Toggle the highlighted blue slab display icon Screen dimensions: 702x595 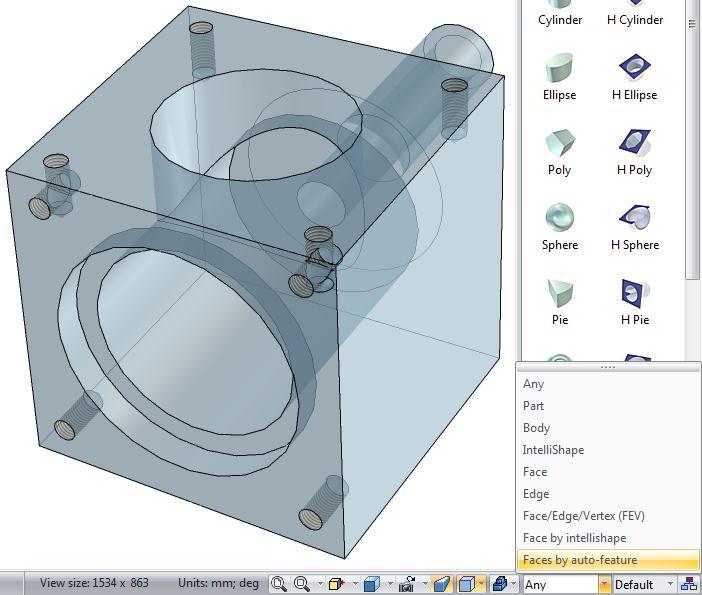(441, 584)
